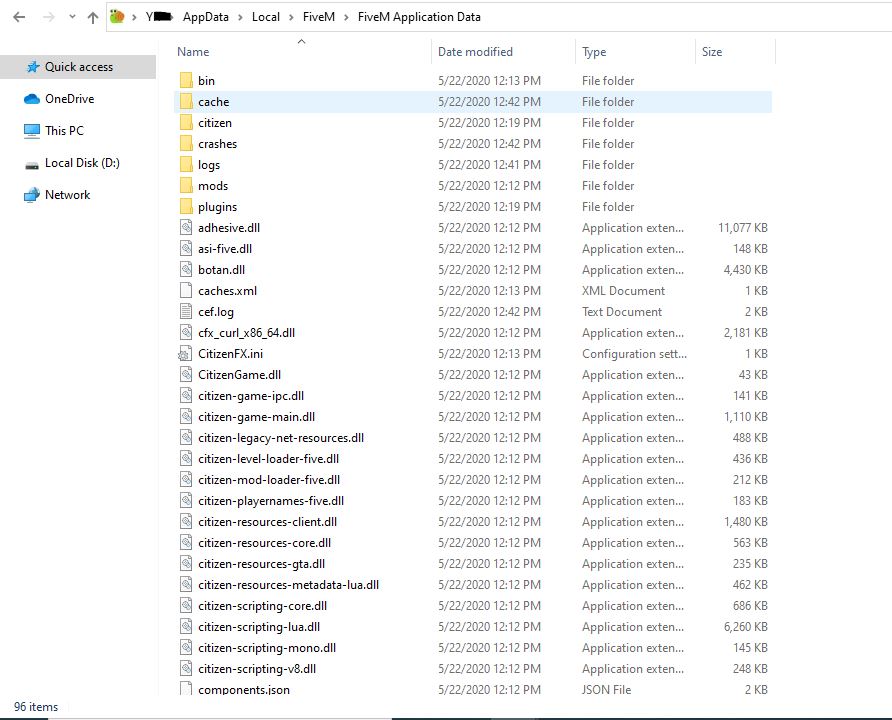
Task: Select the logs folder icon
Action: (x=186, y=164)
